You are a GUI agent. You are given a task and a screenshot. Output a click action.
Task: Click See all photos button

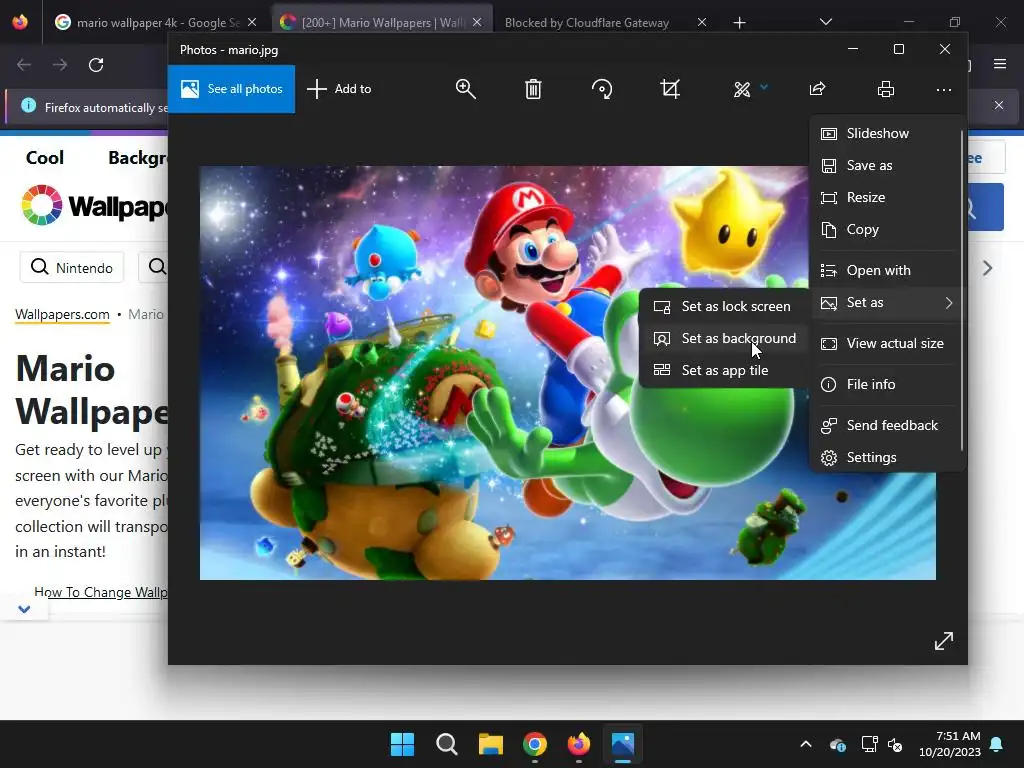click(231, 89)
